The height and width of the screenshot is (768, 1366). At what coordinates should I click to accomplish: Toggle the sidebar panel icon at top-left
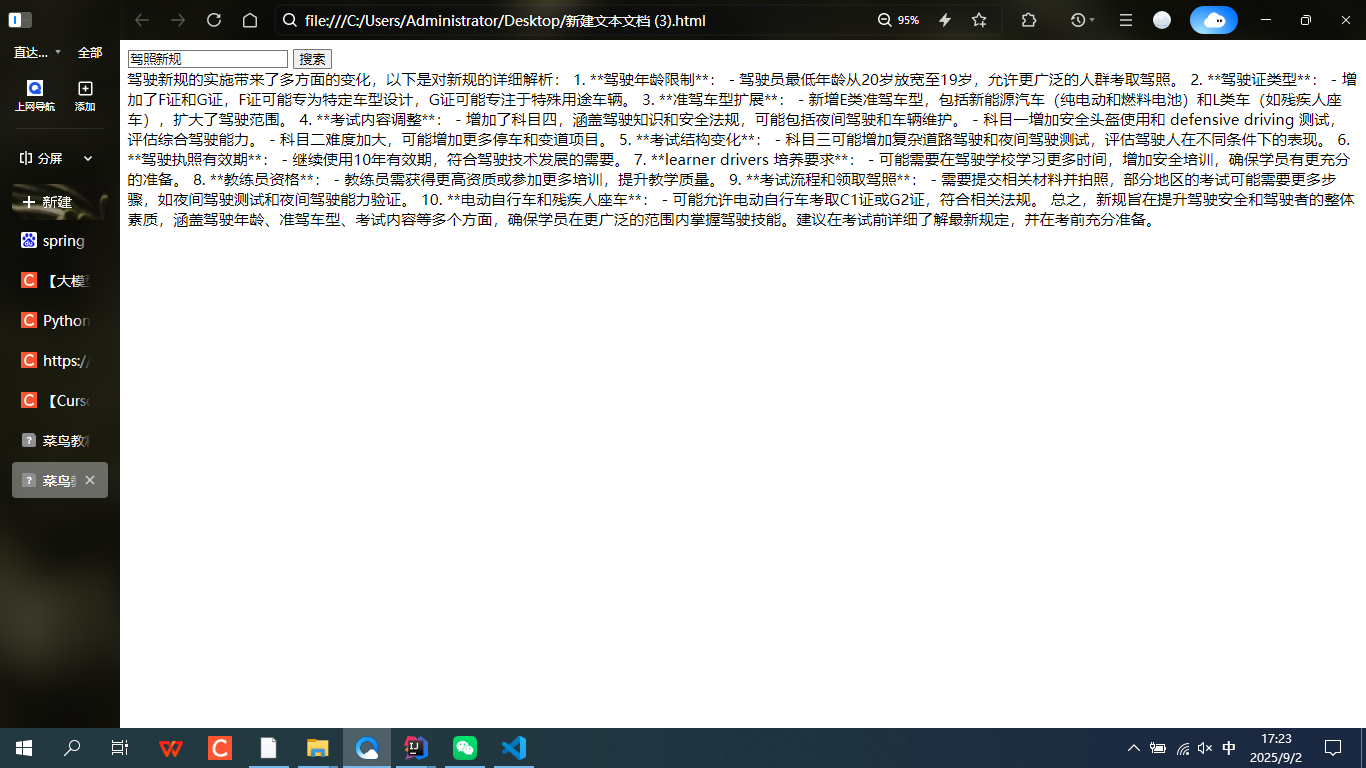point(20,20)
